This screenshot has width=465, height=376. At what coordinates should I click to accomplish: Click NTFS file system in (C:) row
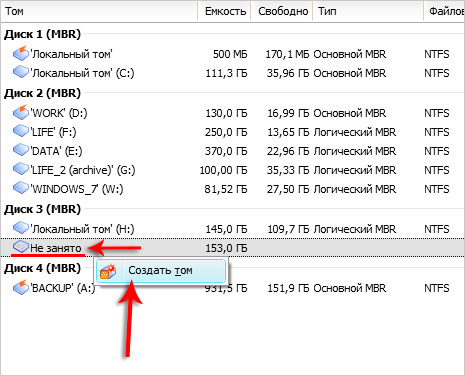pos(437,73)
